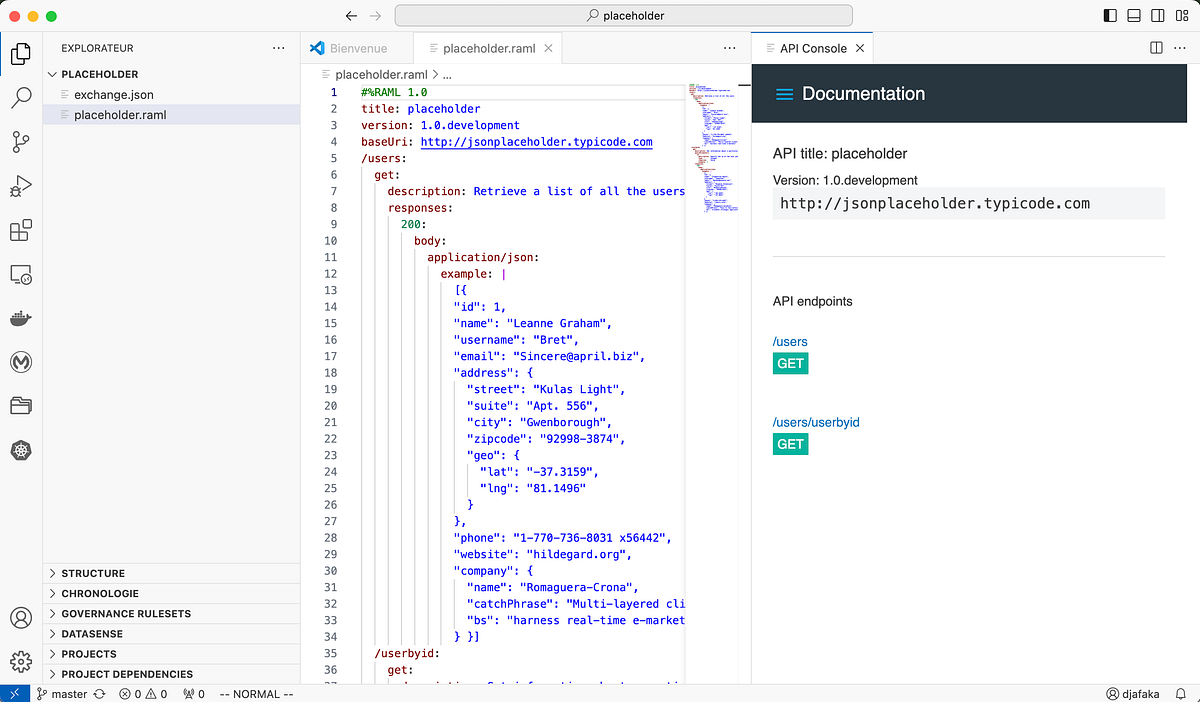Image resolution: width=1200 pixels, height=702 pixels.
Task: Open the Remote Explorer icon
Action: coord(20,274)
